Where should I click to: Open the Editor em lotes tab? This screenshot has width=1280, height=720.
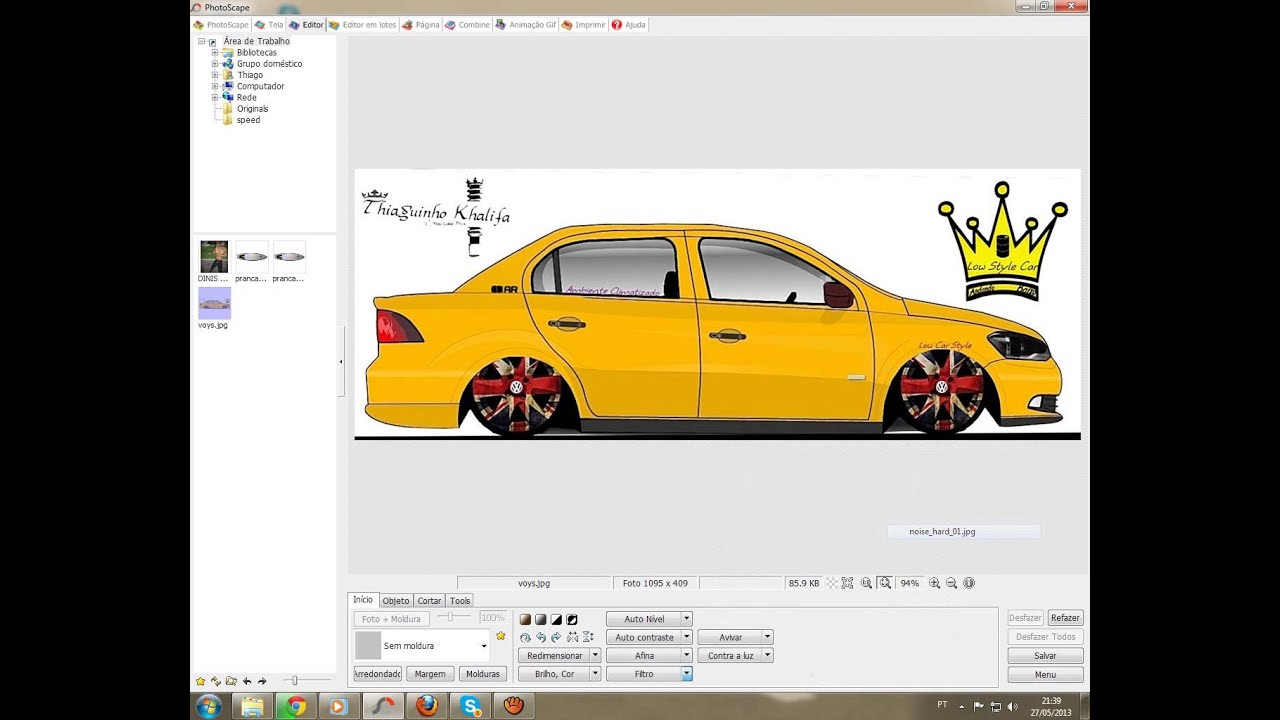(x=362, y=24)
